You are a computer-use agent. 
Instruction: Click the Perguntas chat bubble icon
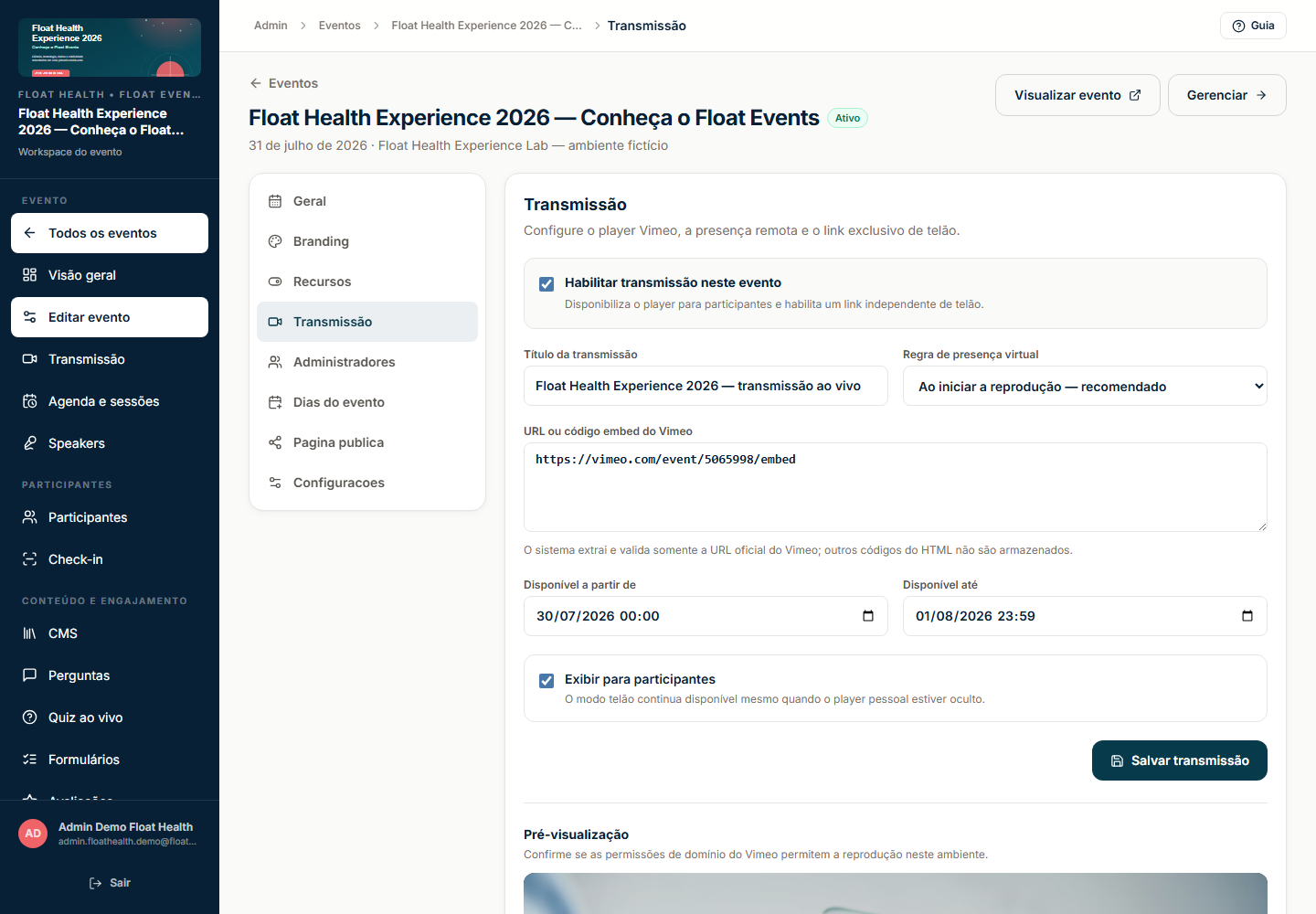29,675
